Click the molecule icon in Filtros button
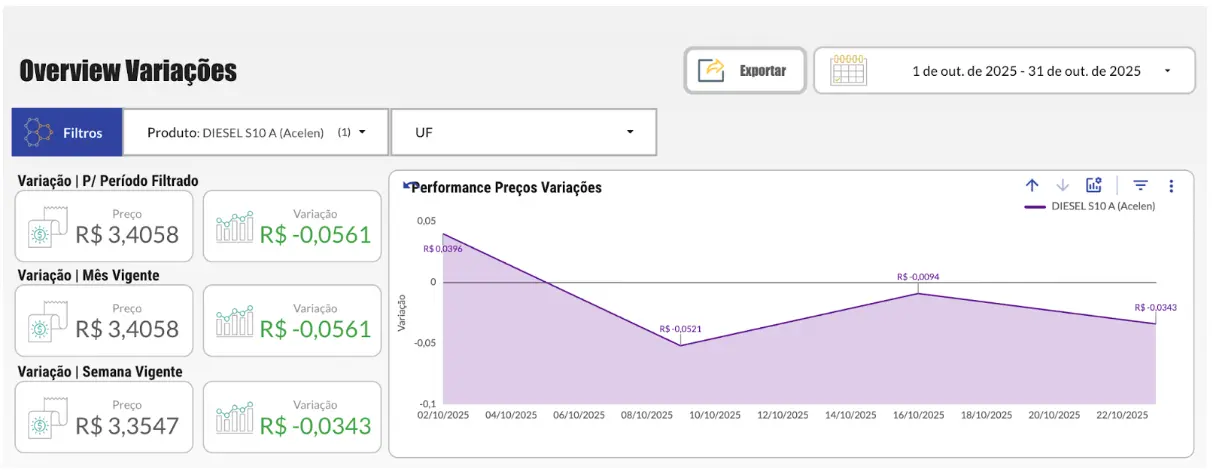The height and width of the screenshot is (476, 1212). pyautogui.click(x=38, y=132)
